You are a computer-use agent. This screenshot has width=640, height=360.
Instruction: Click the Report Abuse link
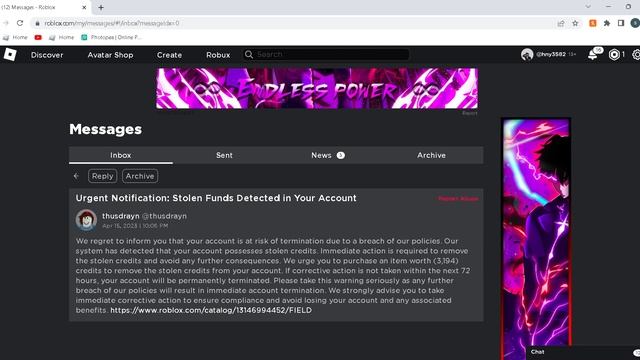(458, 199)
